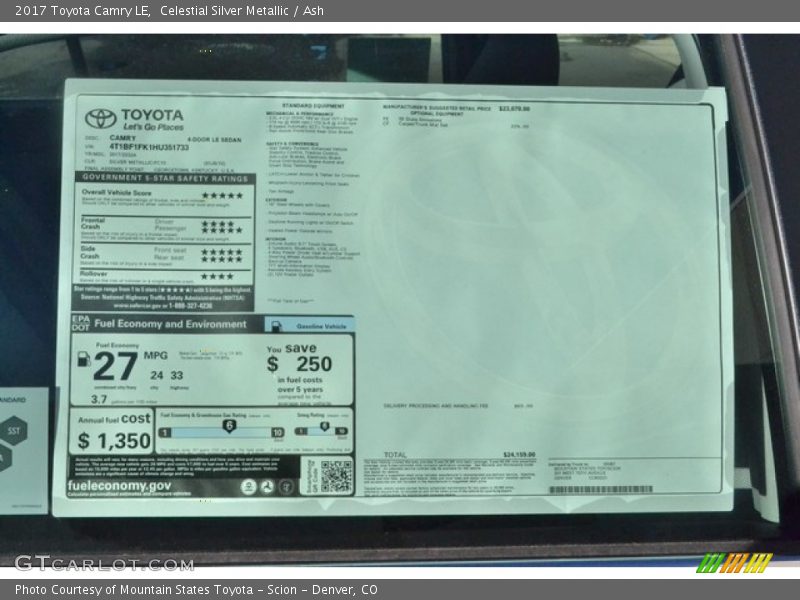The width and height of the screenshot is (800, 600).
Task: Click the Toyota logo emblem
Action: (101, 118)
